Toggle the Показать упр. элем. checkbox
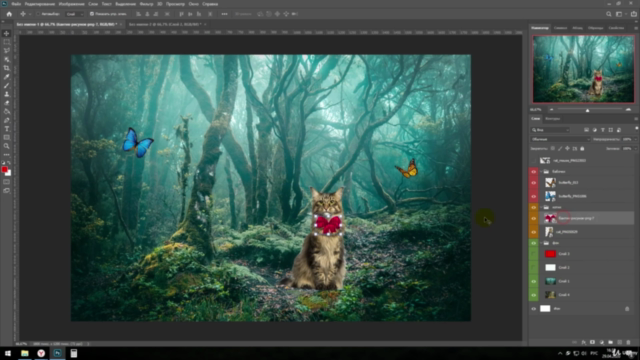Image resolution: width=640 pixels, height=360 pixels. tap(92, 14)
